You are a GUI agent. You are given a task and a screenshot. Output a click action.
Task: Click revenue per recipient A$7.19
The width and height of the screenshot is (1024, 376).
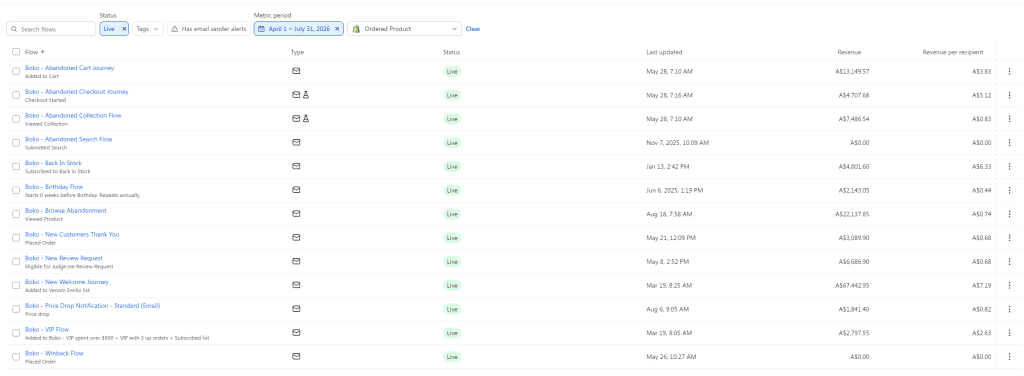pos(982,285)
